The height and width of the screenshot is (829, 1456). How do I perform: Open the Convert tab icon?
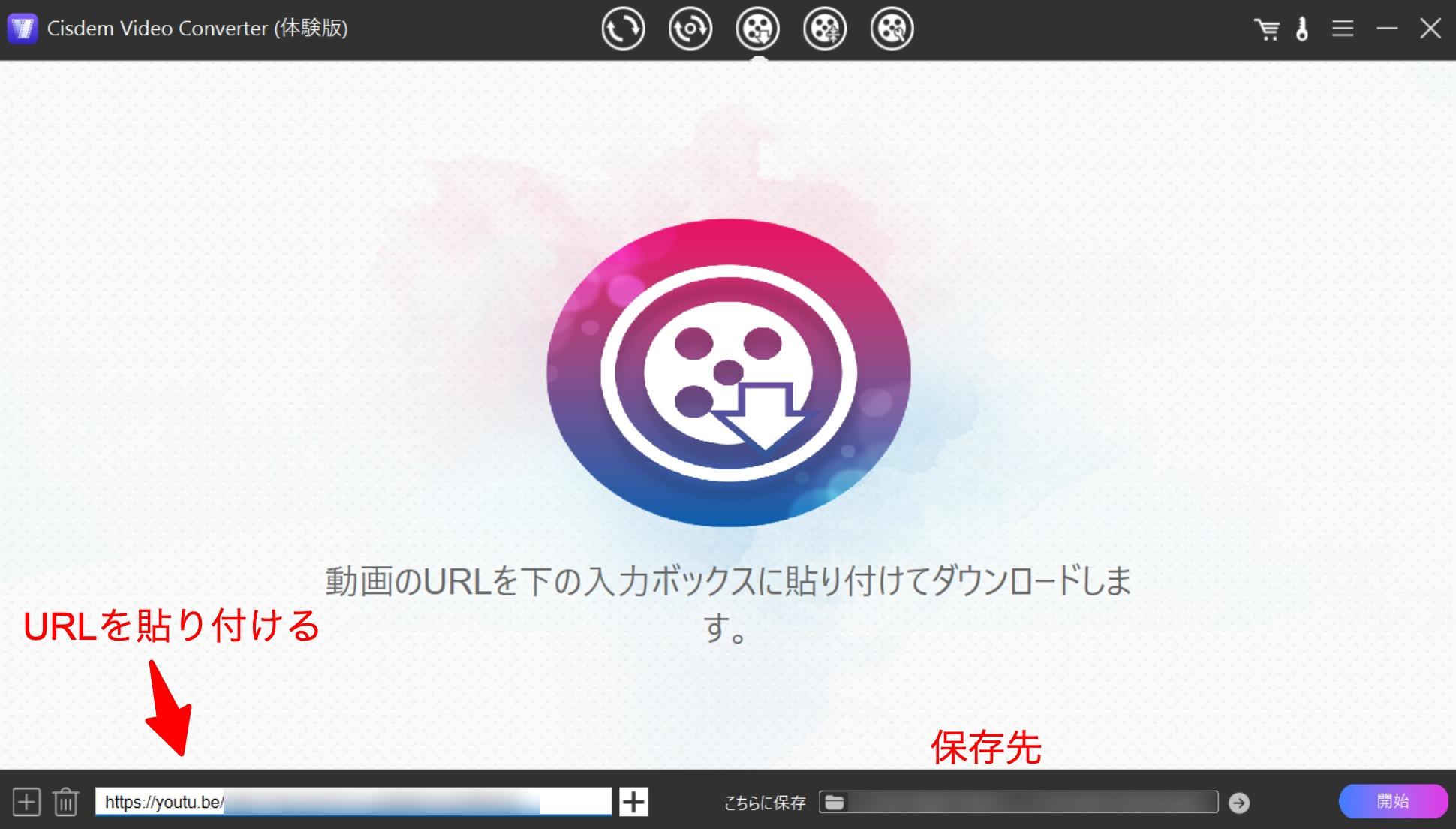pos(623,29)
